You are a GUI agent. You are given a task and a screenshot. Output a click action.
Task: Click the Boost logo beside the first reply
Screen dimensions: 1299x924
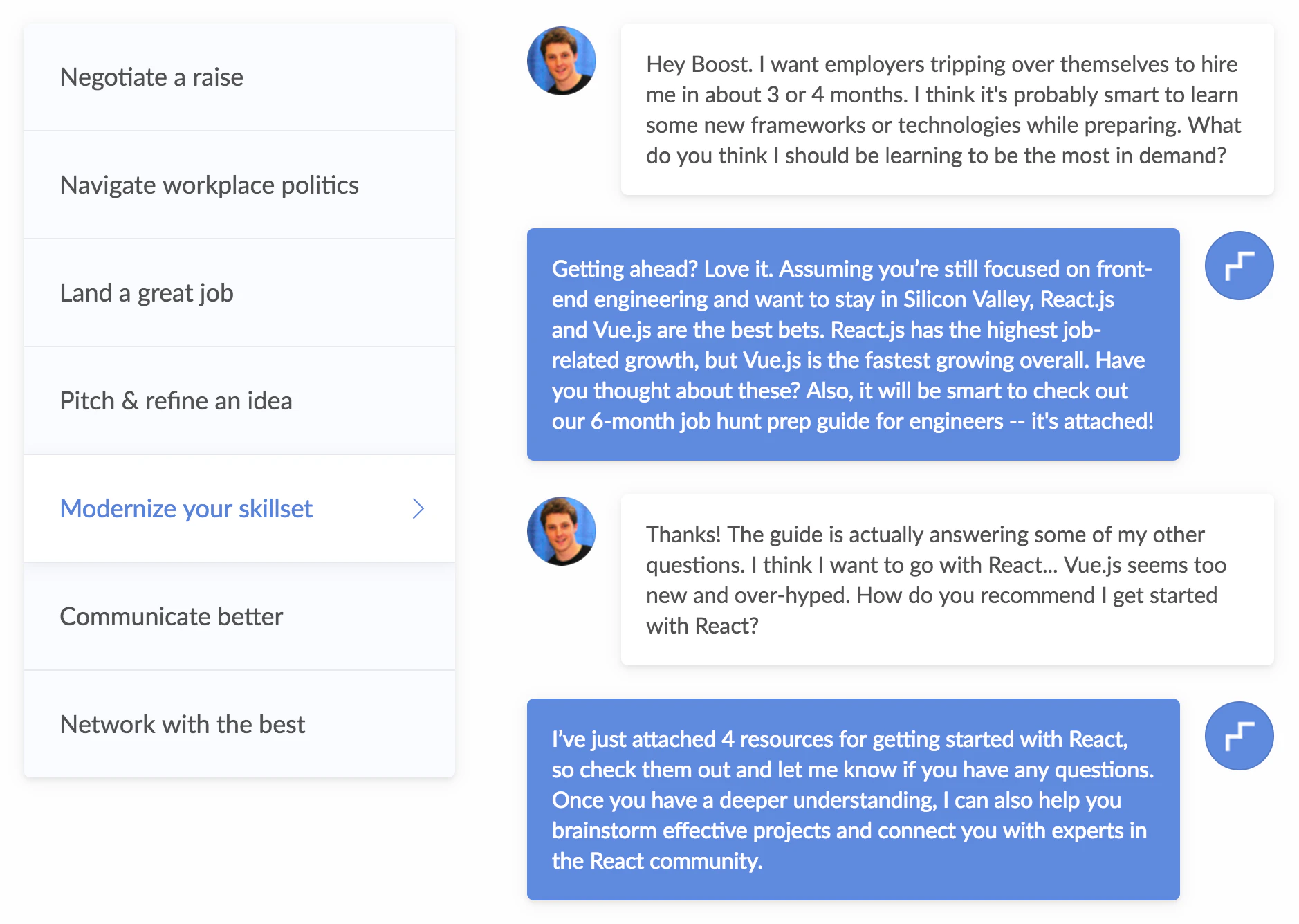pyautogui.click(x=1239, y=266)
